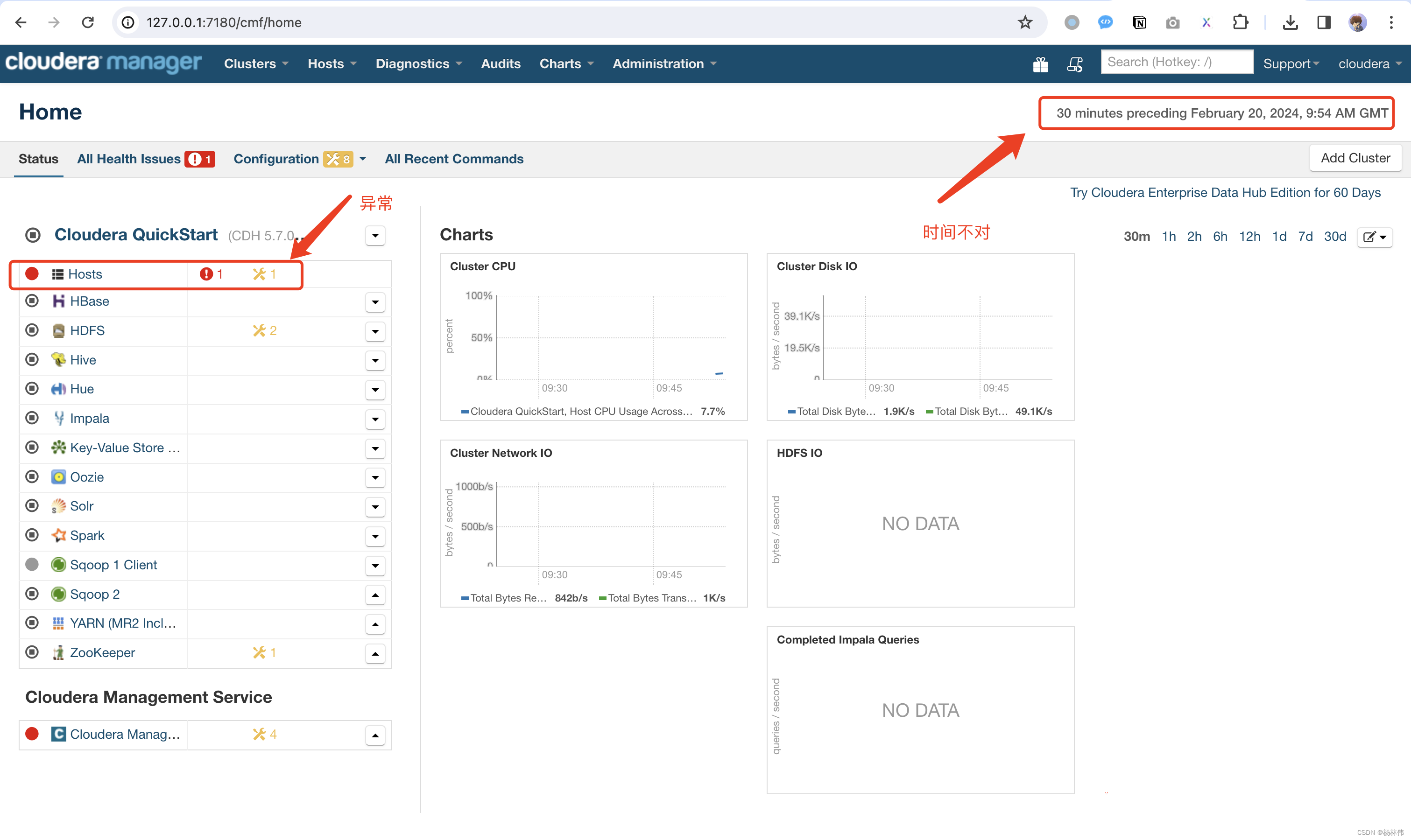Open HDFS configuration issues wrench icon
The image size is (1411, 840).
click(x=259, y=330)
